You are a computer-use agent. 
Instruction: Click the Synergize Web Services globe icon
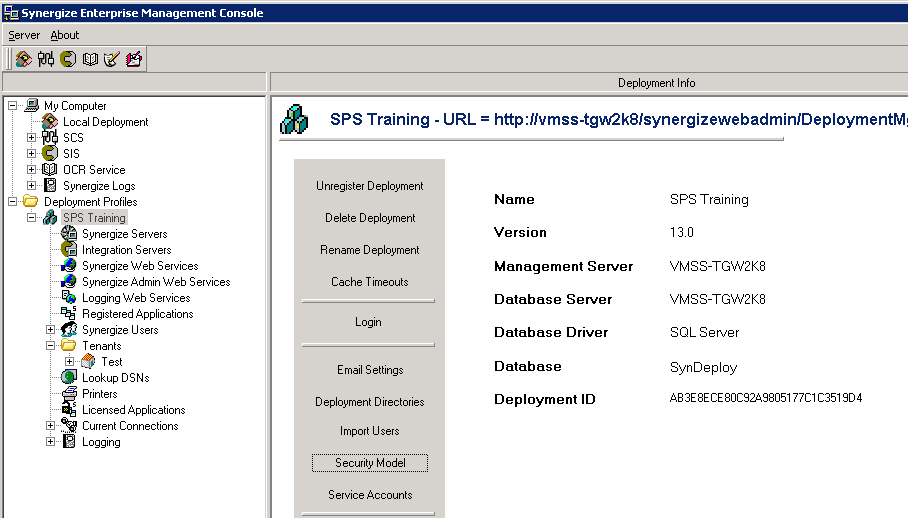69,266
